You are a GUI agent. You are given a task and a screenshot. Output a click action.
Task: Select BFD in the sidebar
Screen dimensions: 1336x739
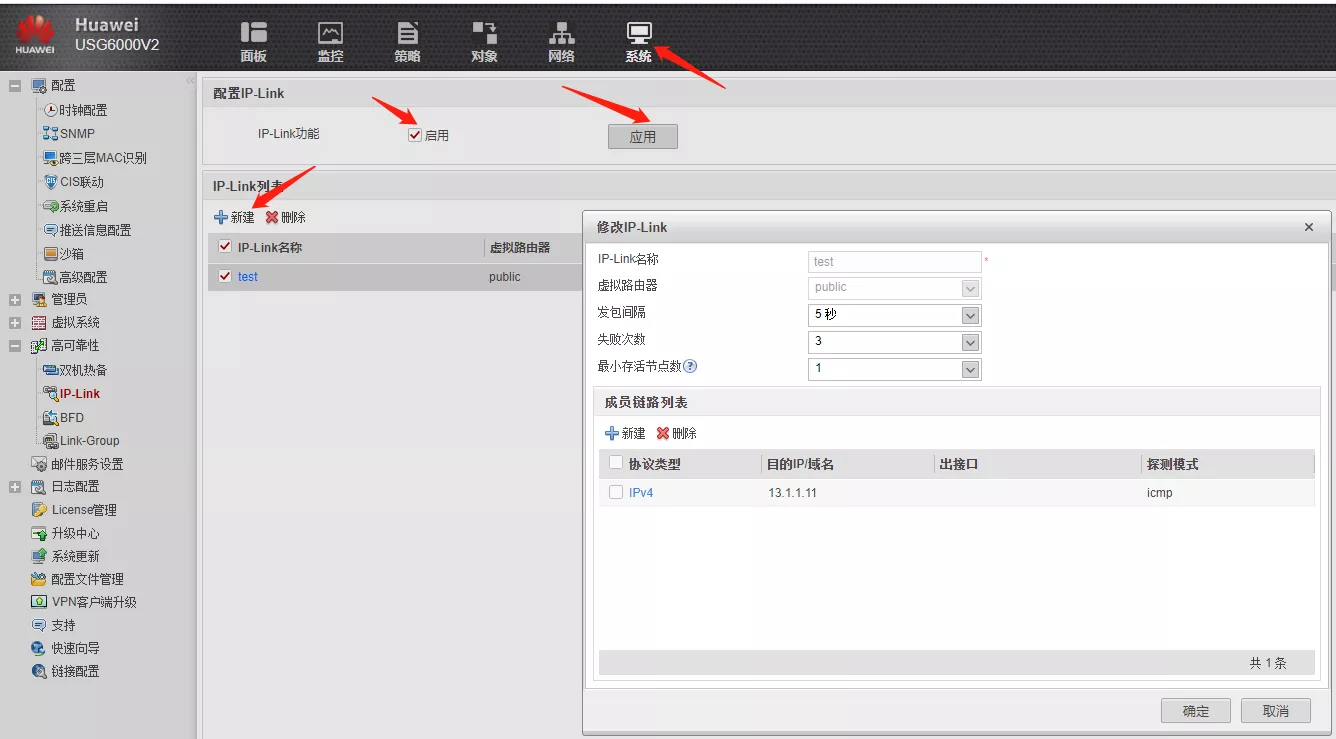(x=72, y=417)
